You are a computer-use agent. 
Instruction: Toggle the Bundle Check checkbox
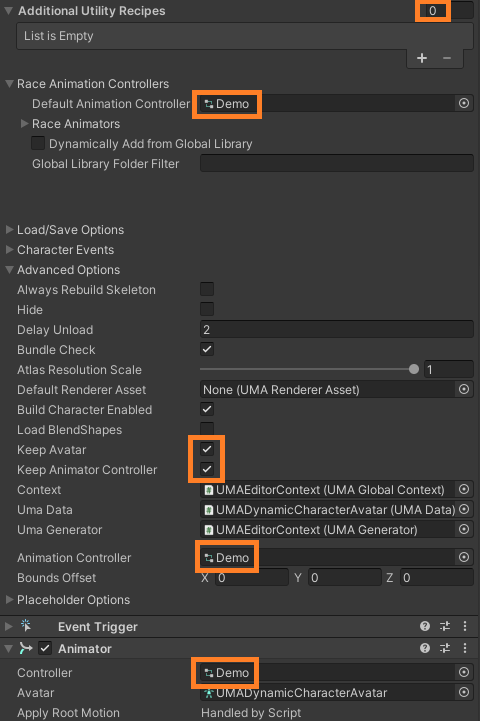pos(207,349)
